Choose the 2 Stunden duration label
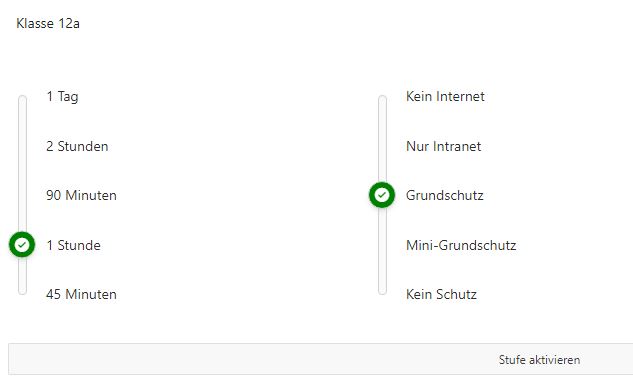This screenshot has width=633, height=385. (x=77, y=146)
